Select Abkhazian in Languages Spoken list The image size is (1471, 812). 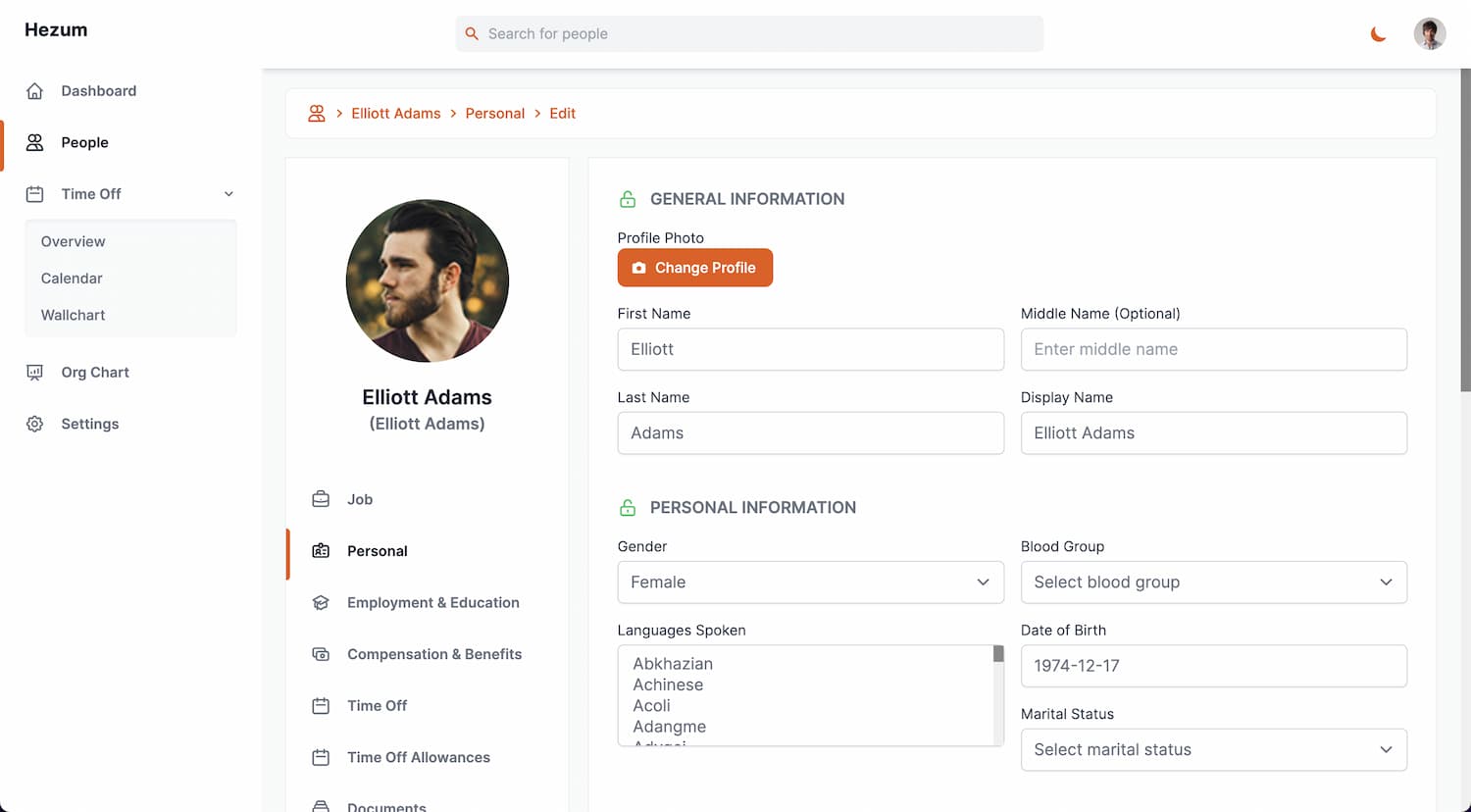pos(672,664)
